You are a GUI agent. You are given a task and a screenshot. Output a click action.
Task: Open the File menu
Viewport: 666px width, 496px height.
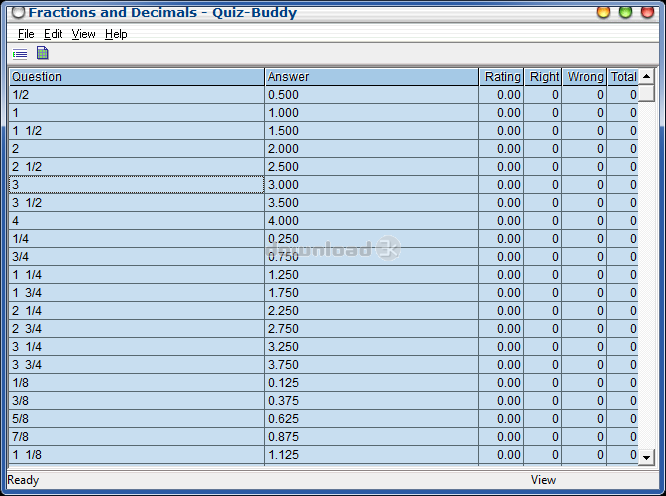click(26, 34)
